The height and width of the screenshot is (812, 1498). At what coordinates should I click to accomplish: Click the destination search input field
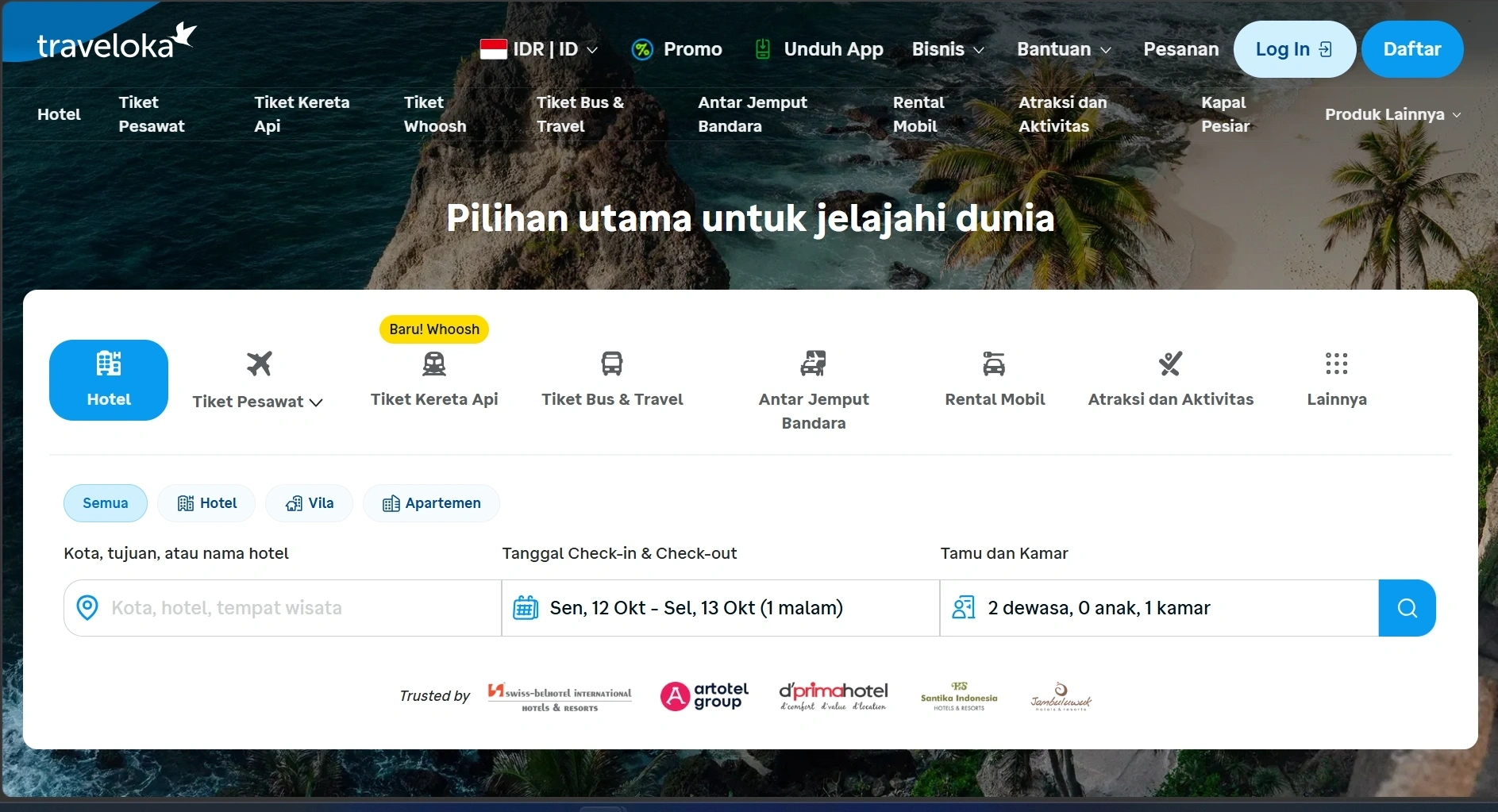tap(283, 608)
